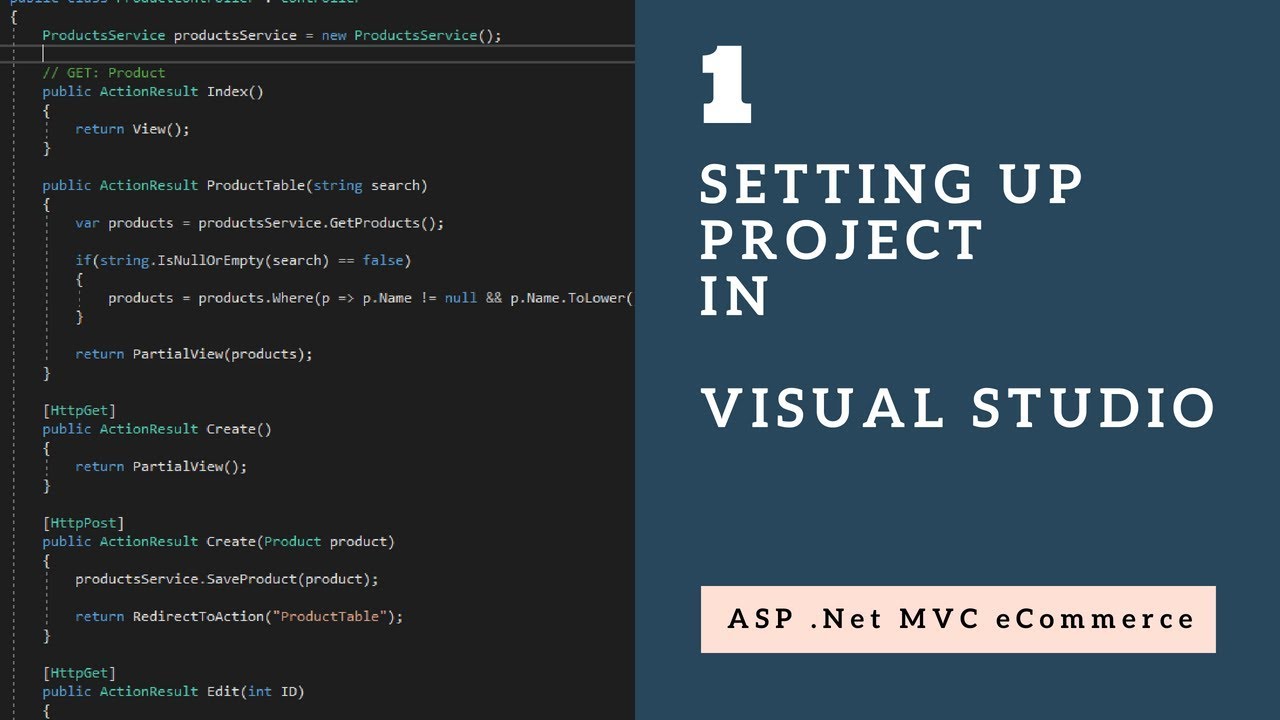Select the [HttpGet] attribute above Create()
The height and width of the screenshot is (720, 1280).
[x=79, y=410]
